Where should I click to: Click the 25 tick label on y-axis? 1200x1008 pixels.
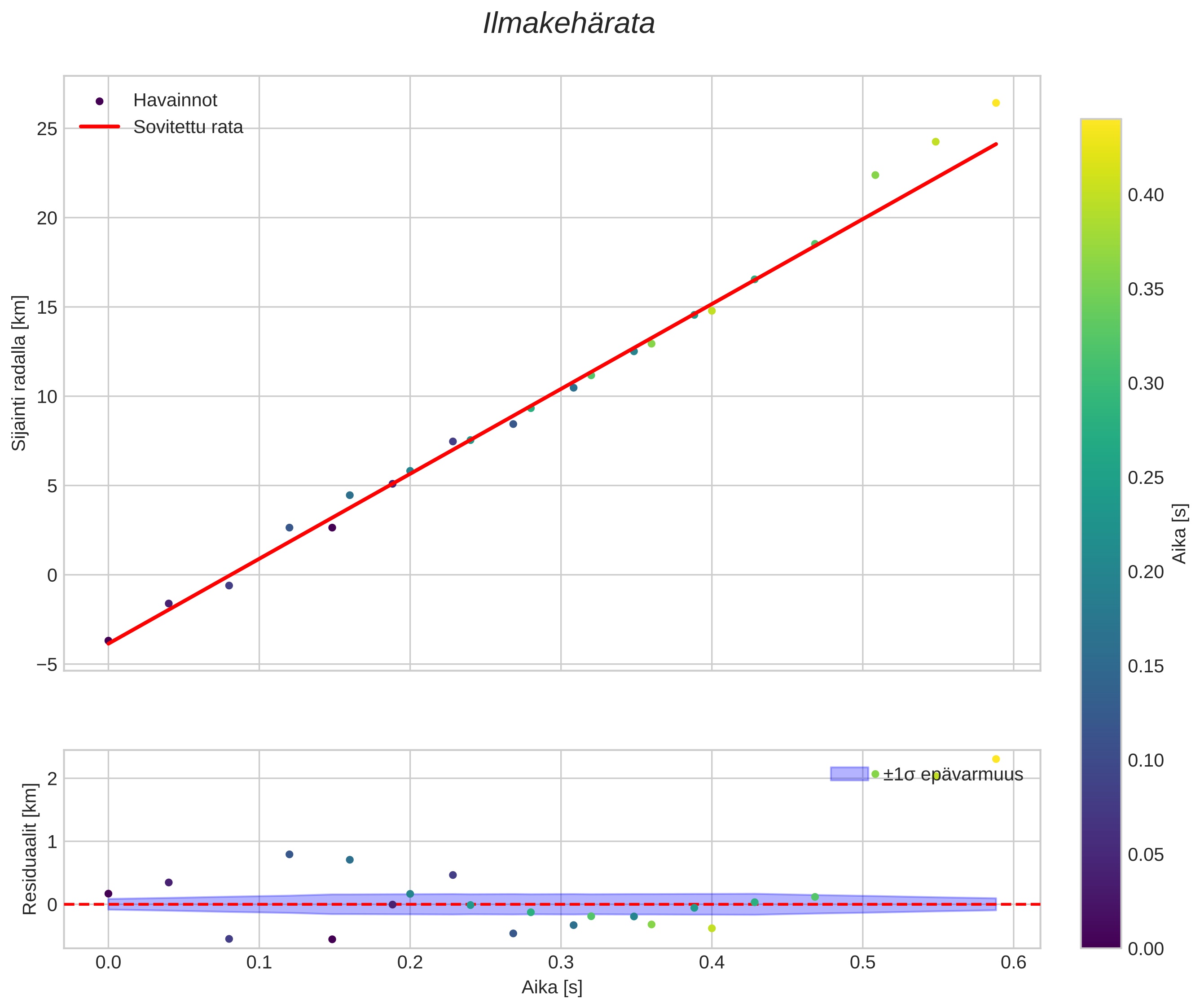tap(48, 129)
